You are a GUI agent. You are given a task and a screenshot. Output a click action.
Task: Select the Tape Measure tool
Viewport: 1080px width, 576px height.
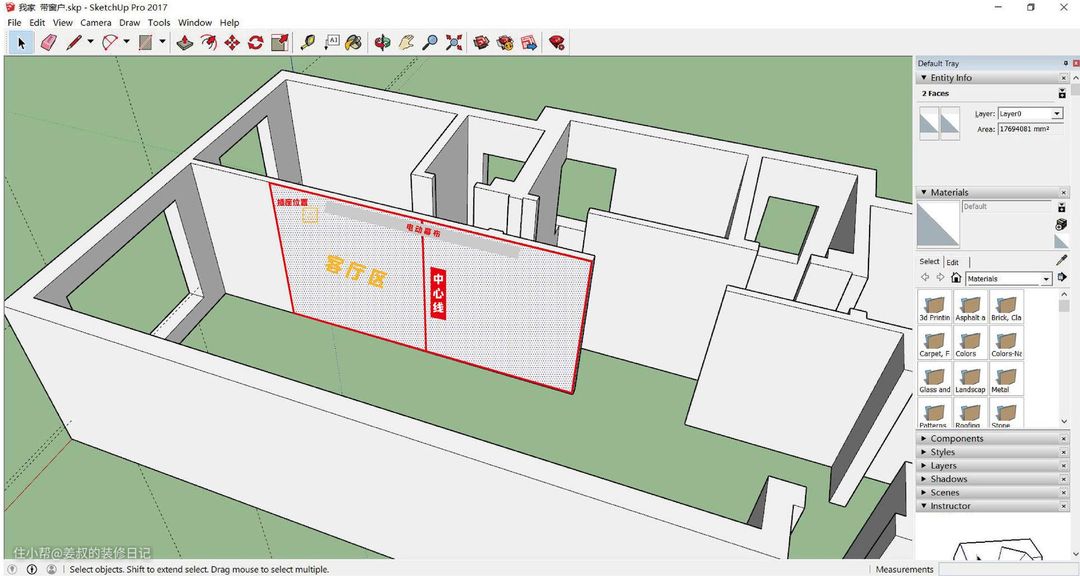[x=307, y=42]
